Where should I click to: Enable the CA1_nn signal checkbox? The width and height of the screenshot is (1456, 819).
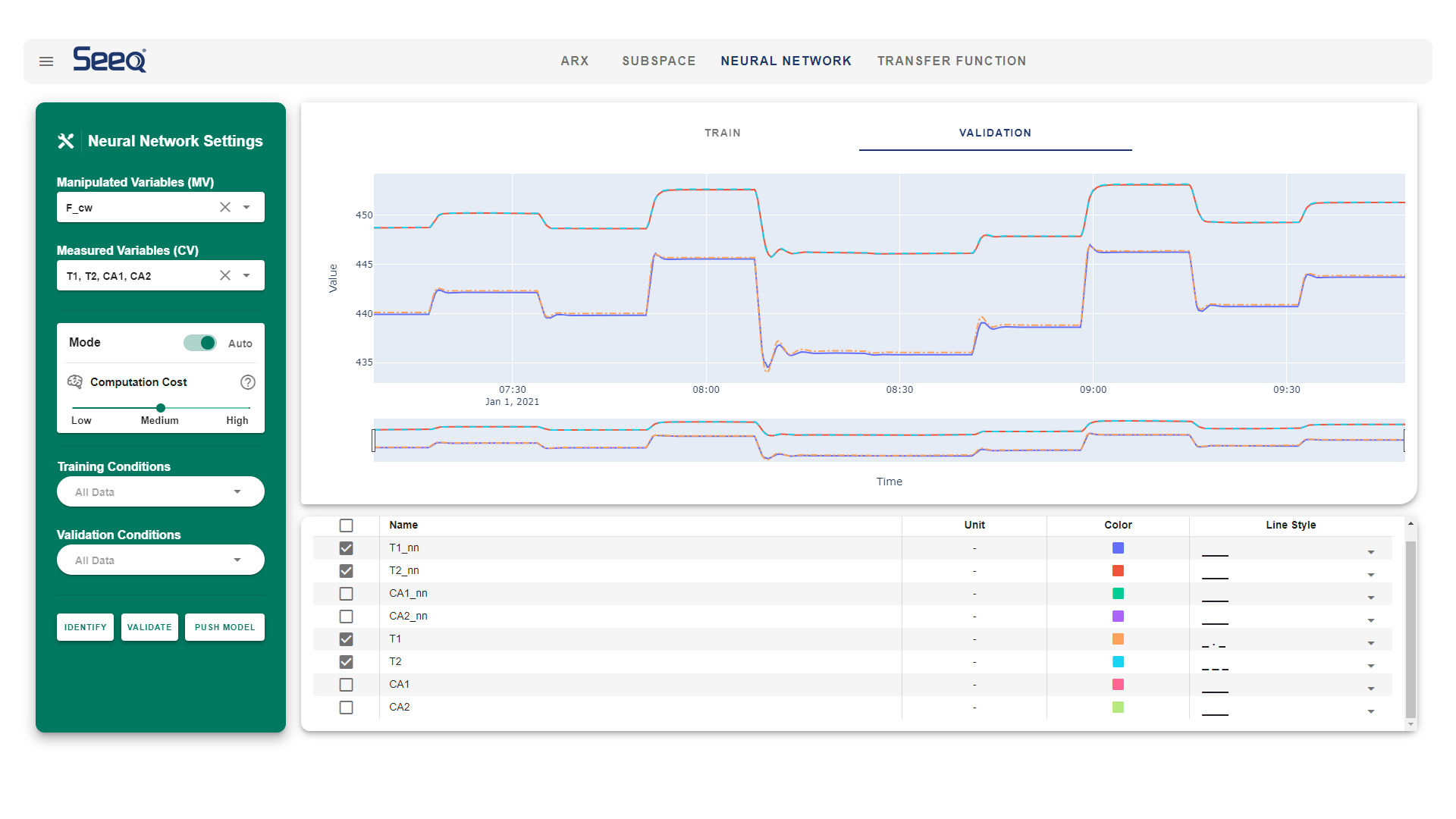(347, 594)
